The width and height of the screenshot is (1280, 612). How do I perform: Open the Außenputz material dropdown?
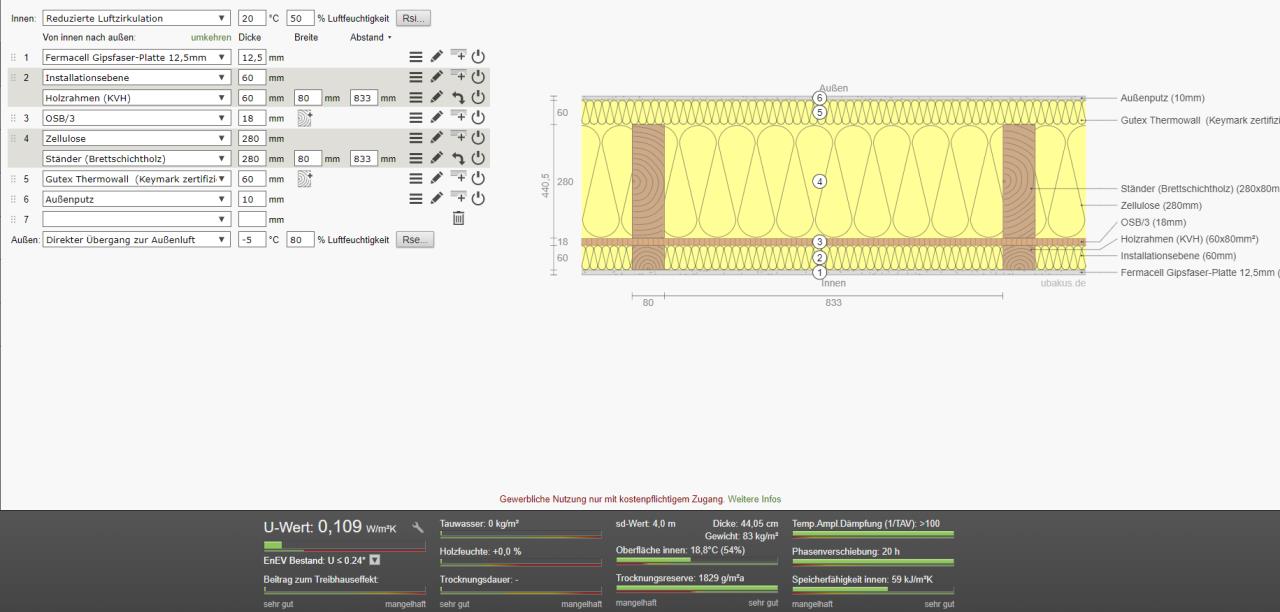pyautogui.click(x=136, y=198)
